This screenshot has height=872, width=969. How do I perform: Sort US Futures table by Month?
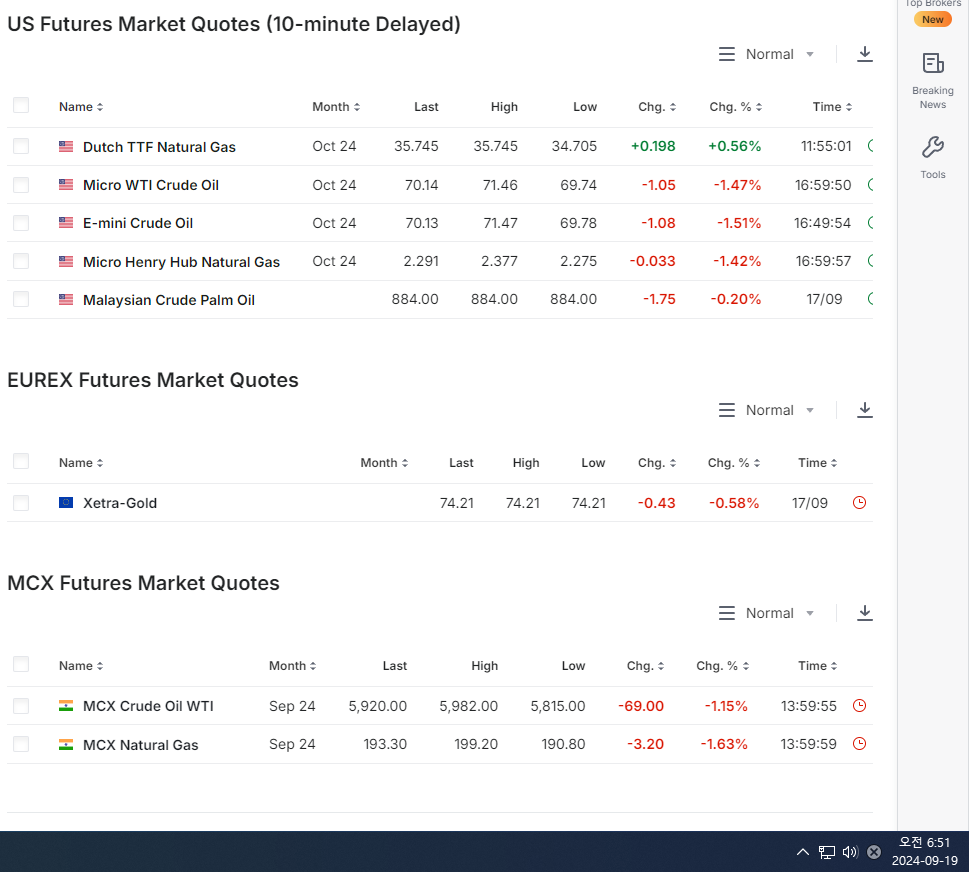(336, 107)
